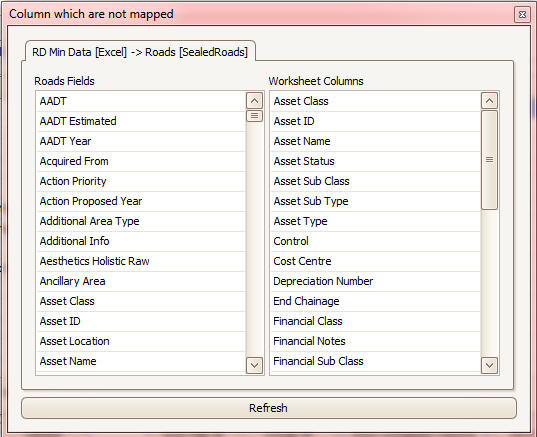
Task: Click Roads Fields scroll up arrow
Action: [254, 101]
